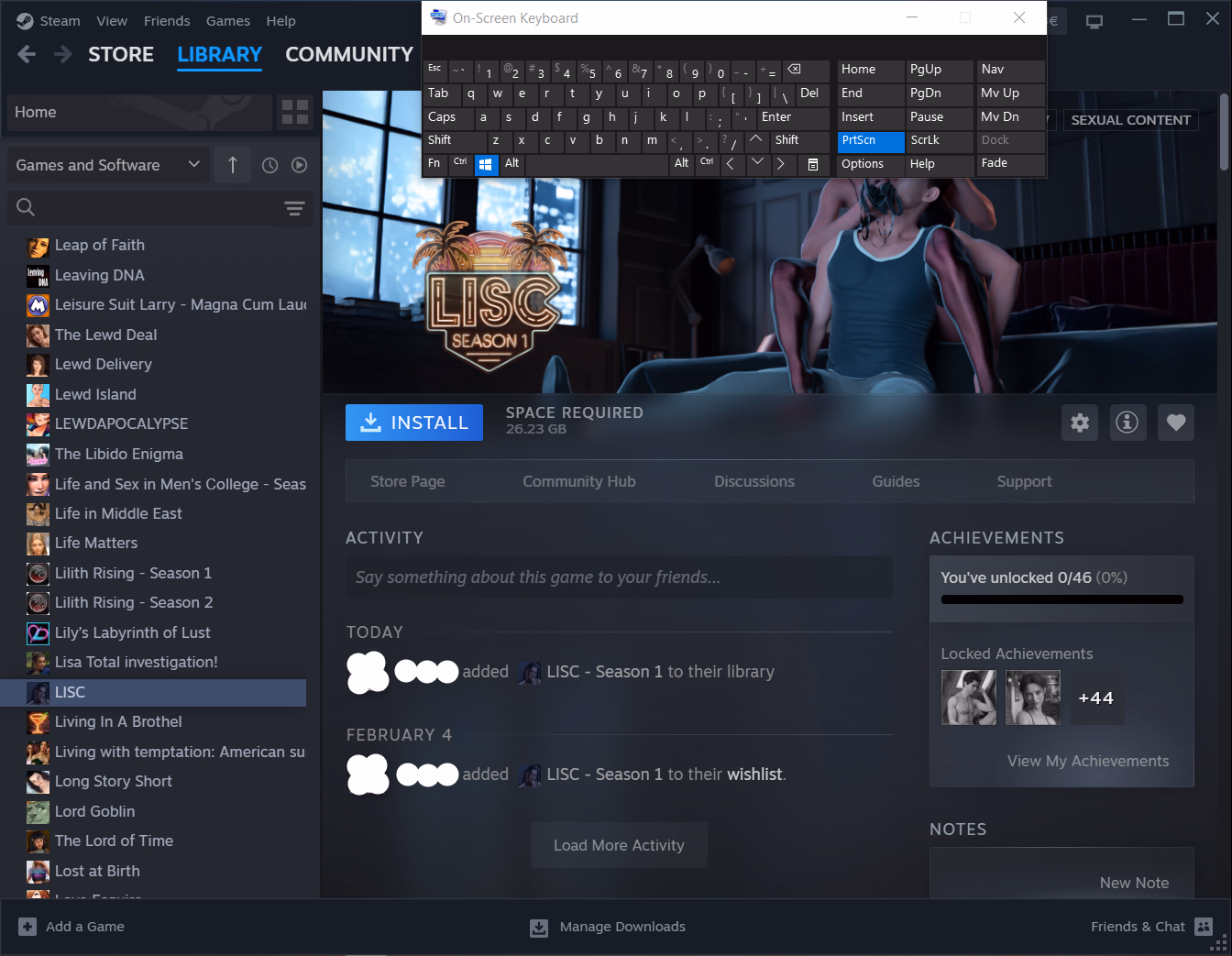Image resolution: width=1232 pixels, height=956 pixels.
Task: Toggle the Fn key on On-Screen Keyboard
Action: (x=434, y=165)
